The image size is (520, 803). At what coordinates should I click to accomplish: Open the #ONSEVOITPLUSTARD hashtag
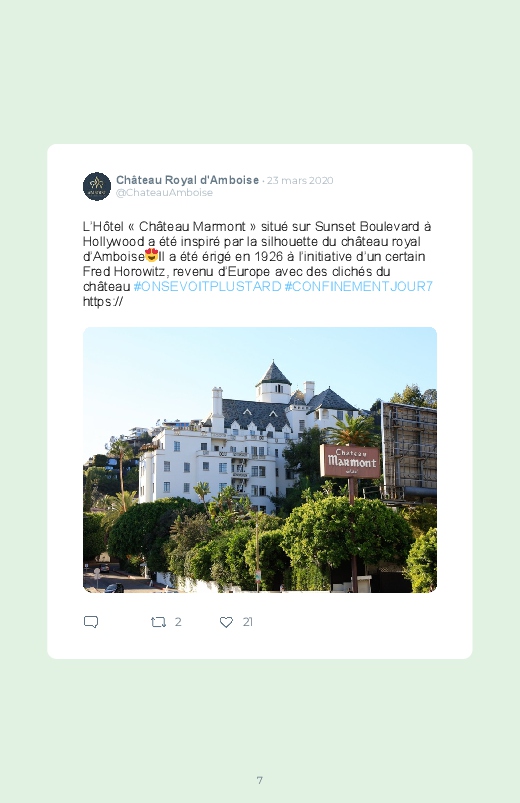tap(207, 286)
